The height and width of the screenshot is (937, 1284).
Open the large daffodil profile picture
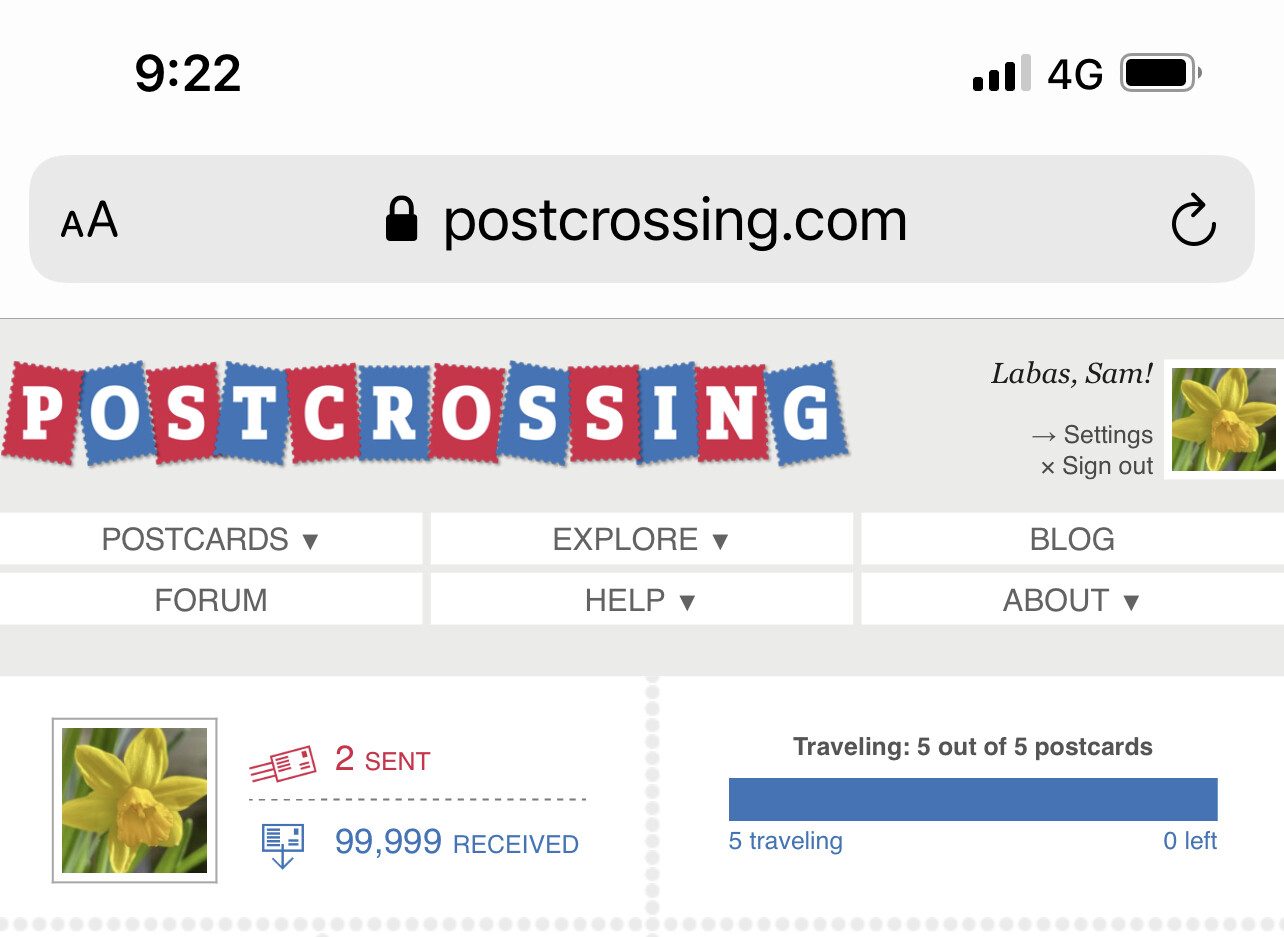pos(135,800)
